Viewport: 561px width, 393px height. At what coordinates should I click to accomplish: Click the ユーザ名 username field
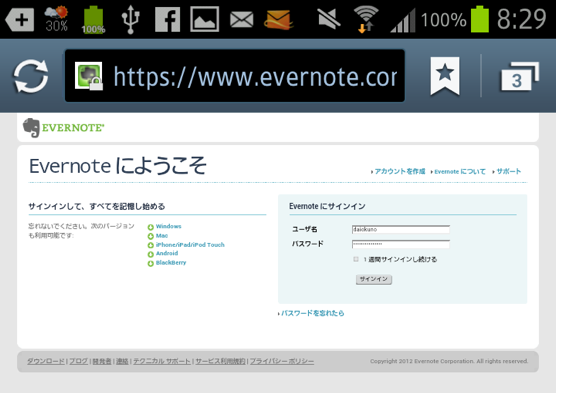coord(401,229)
